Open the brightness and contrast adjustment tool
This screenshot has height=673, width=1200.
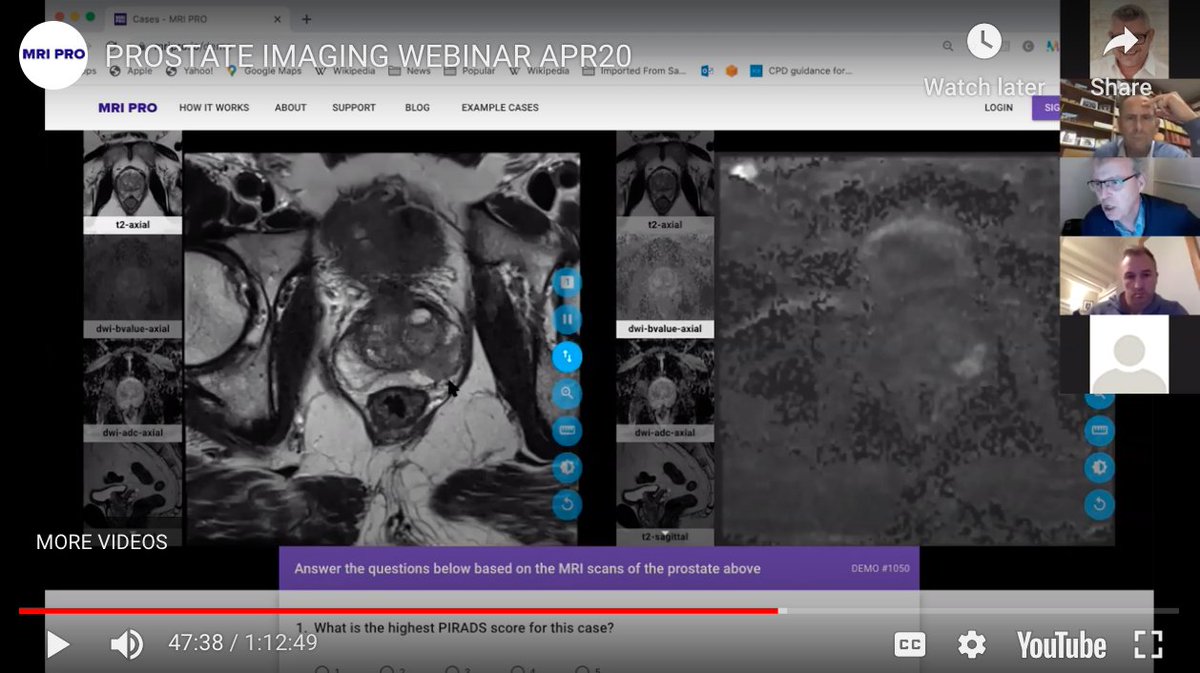(x=566, y=467)
